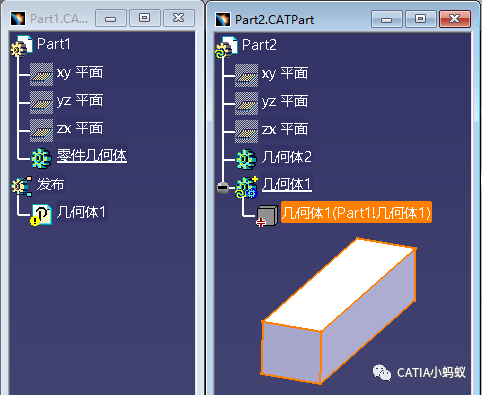Select the Part1 tree label
This screenshot has height=395, width=482.
[x=53, y=44]
